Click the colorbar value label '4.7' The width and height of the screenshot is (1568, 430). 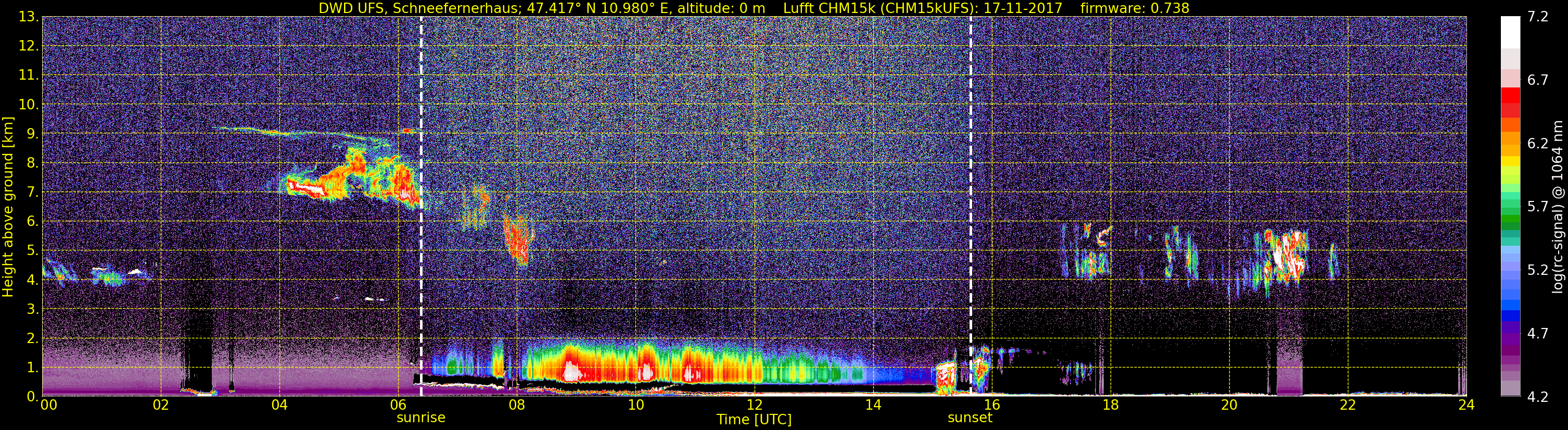pos(1538,334)
